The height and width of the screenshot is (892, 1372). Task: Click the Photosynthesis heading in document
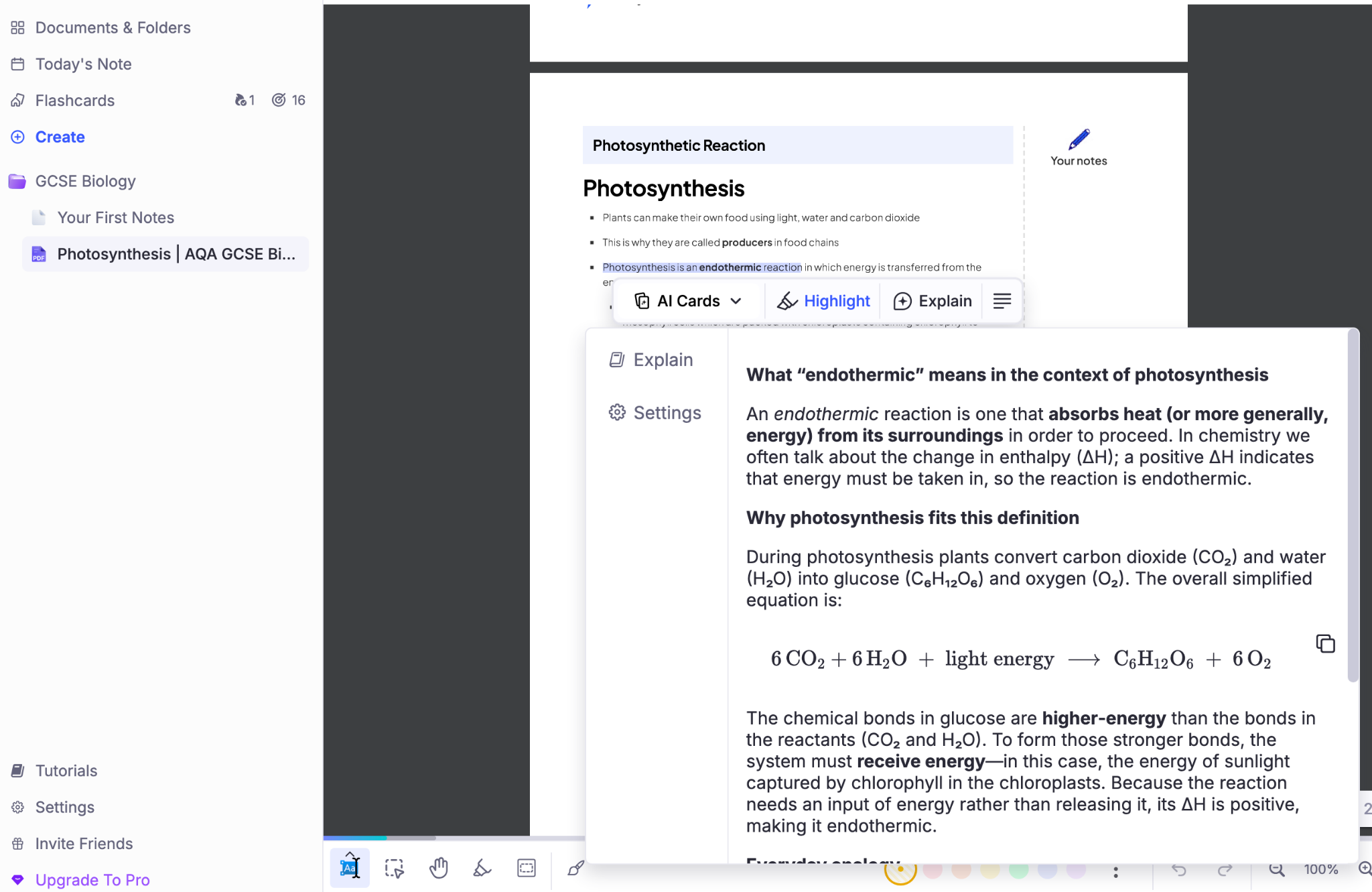[663, 189]
